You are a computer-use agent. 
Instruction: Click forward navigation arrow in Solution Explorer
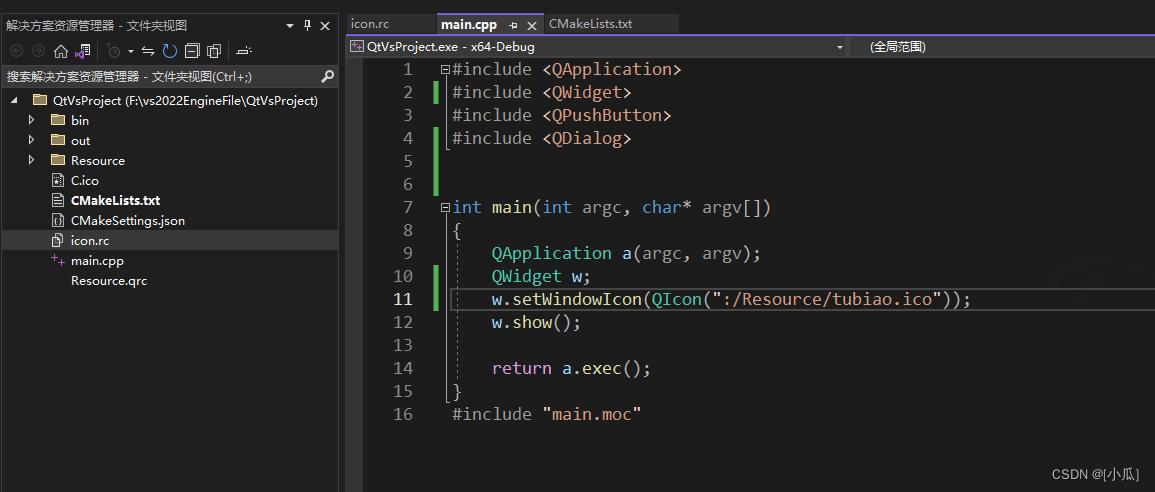point(38,51)
